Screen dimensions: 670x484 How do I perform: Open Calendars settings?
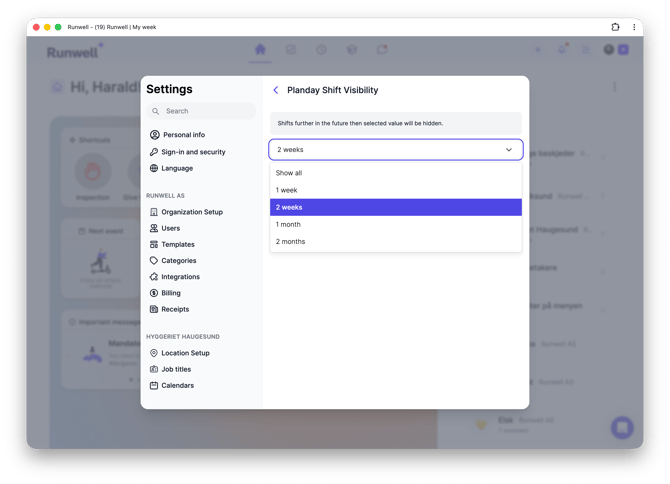coord(172,385)
